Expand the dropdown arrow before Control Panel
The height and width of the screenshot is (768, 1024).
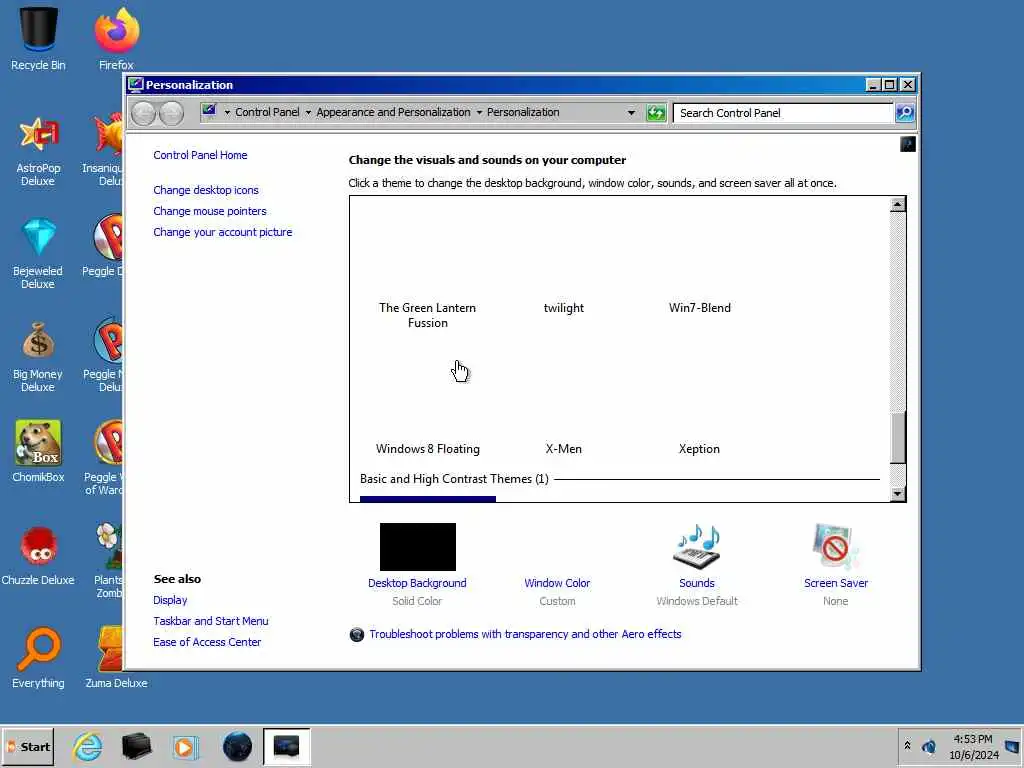click(x=227, y=113)
